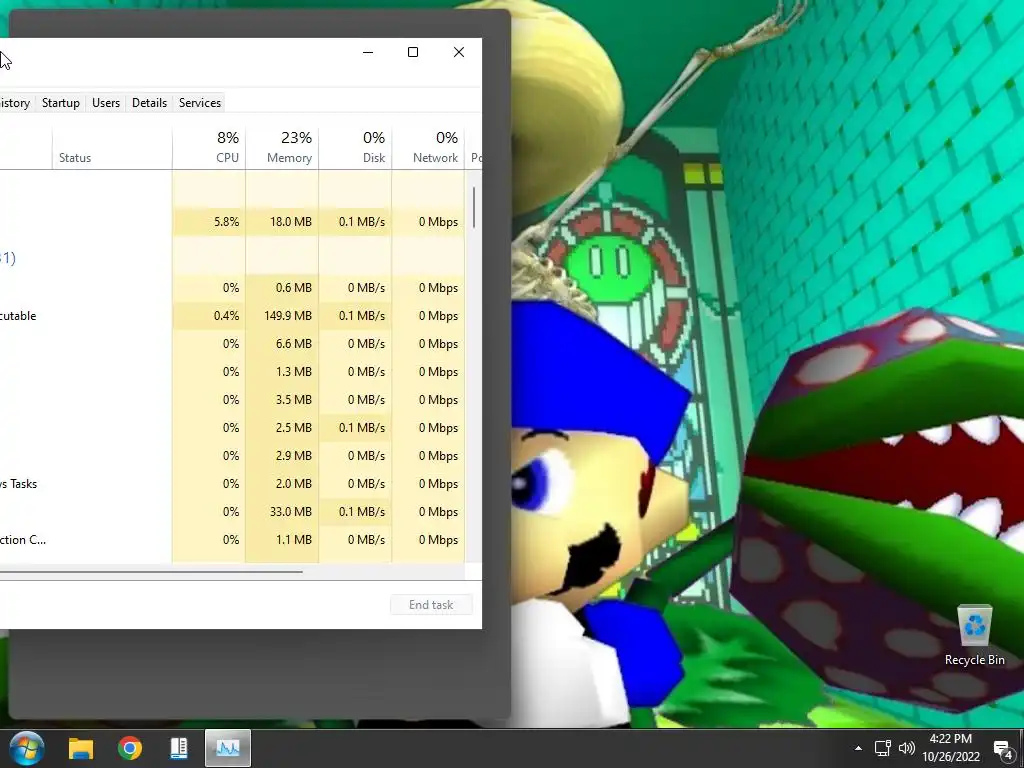Open the network status tray icon

click(883, 748)
